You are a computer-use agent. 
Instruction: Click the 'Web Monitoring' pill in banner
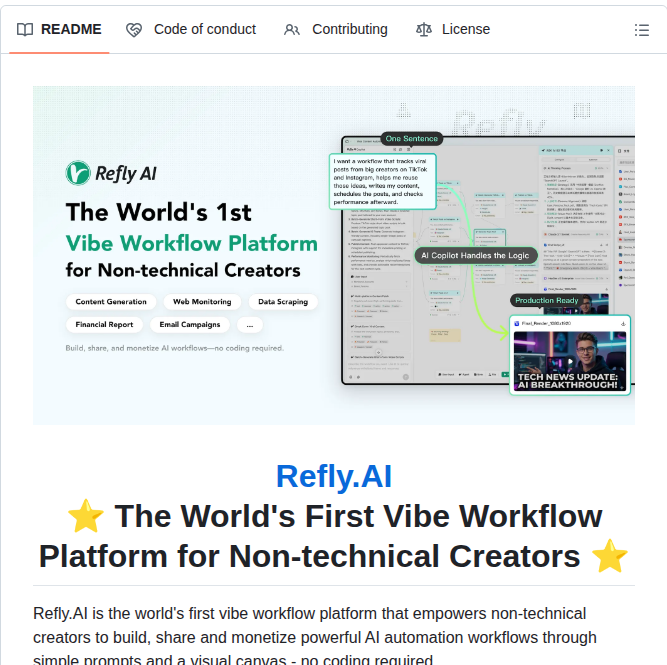tap(202, 302)
